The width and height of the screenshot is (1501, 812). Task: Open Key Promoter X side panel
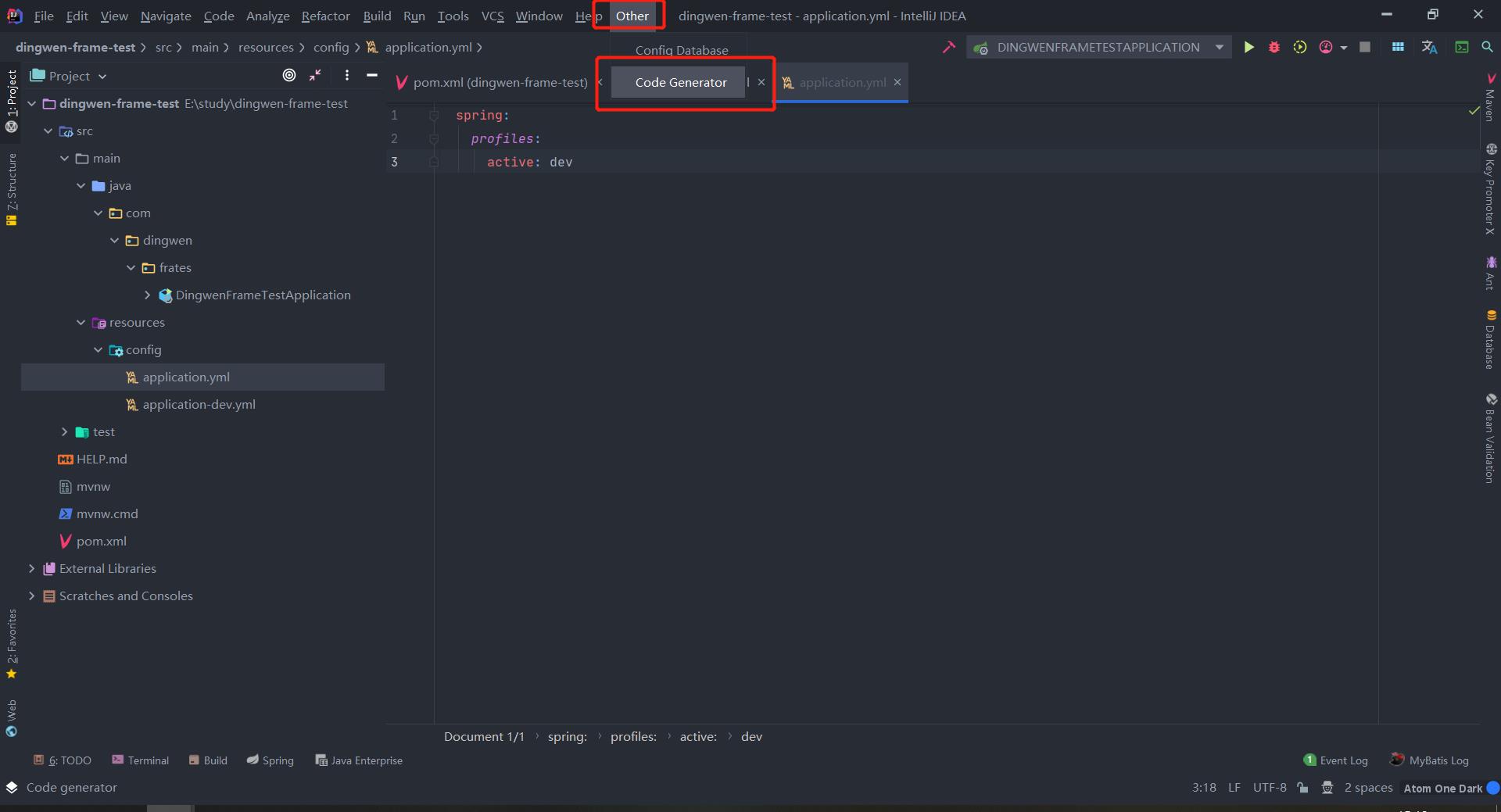coord(1490,189)
